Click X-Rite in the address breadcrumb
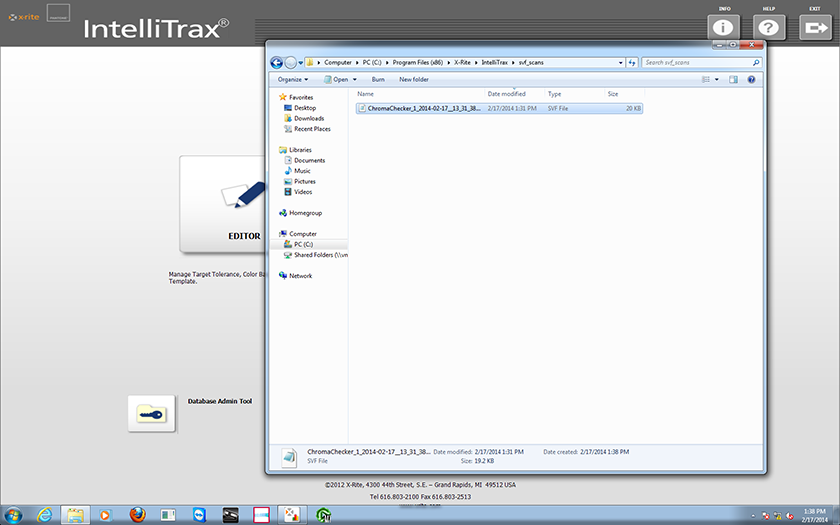The image size is (840, 525). click(462, 63)
